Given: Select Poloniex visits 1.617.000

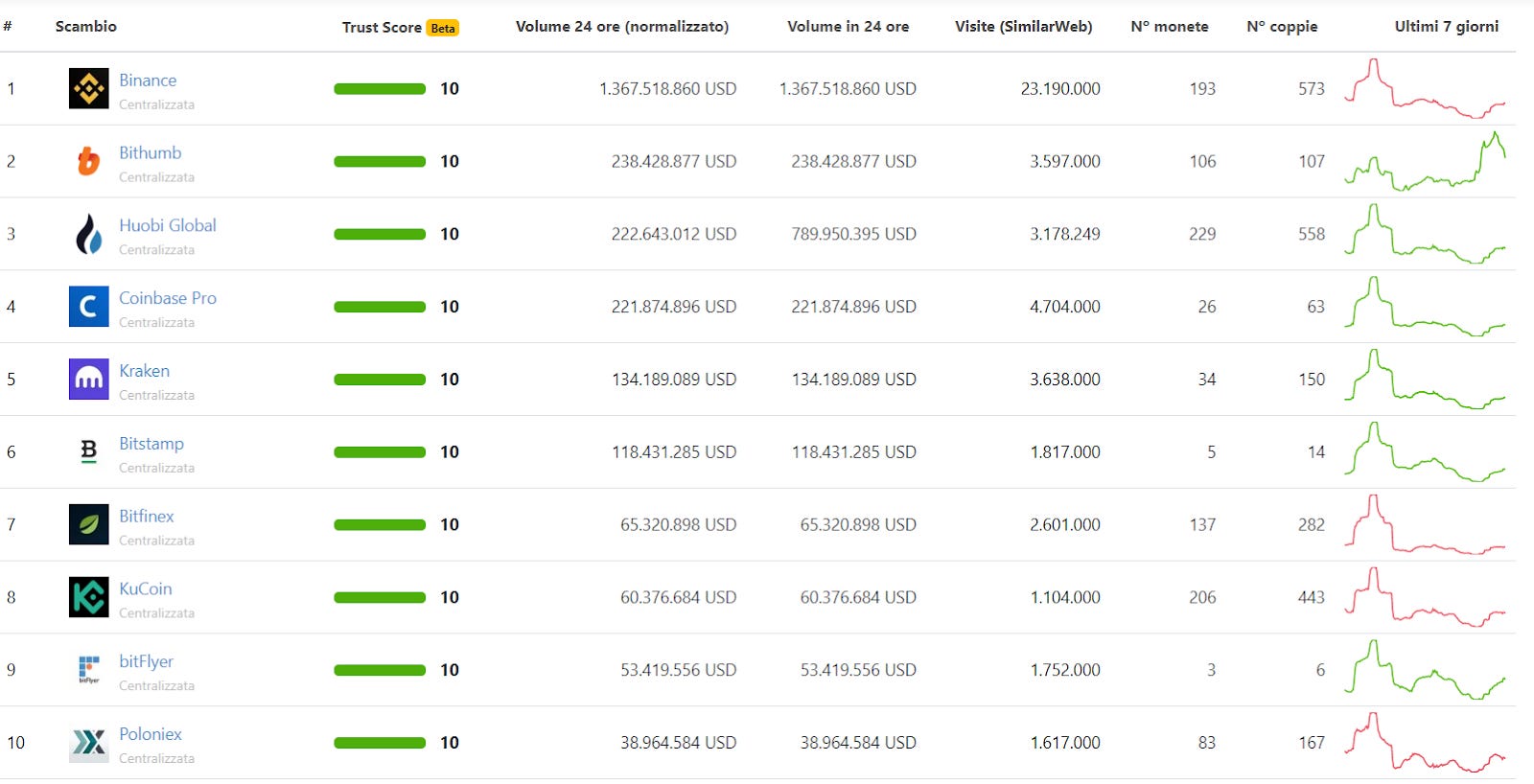Looking at the screenshot, I should pyautogui.click(x=1065, y=743).
